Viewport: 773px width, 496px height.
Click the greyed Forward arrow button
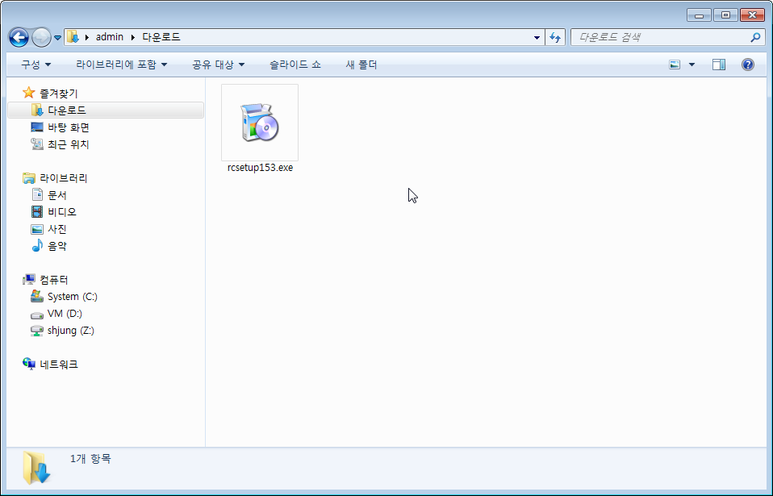[x=41, y=37]
